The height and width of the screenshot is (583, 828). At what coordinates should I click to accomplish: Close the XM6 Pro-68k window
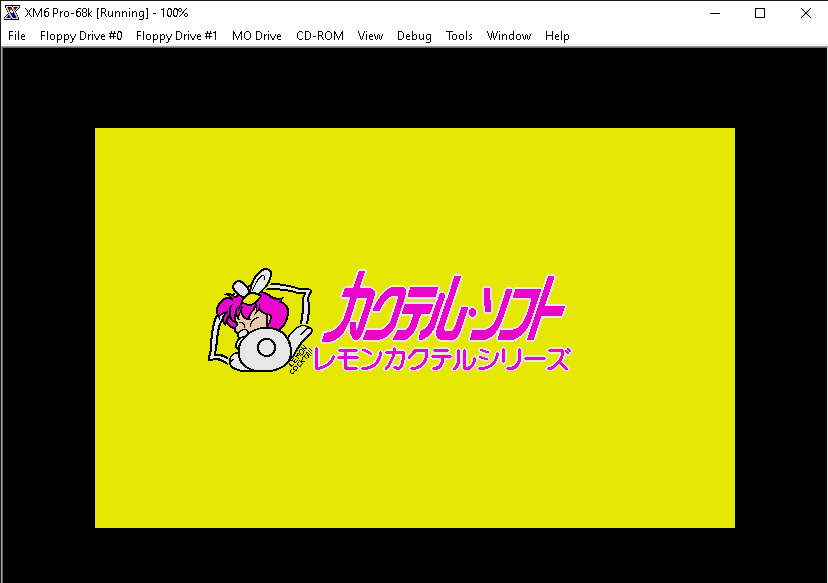click(x=805, y=13)
